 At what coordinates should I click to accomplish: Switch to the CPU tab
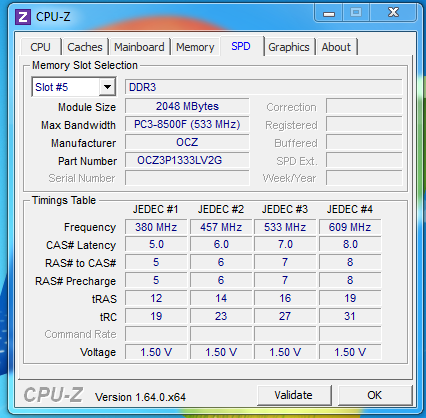[x=40, y=47]
